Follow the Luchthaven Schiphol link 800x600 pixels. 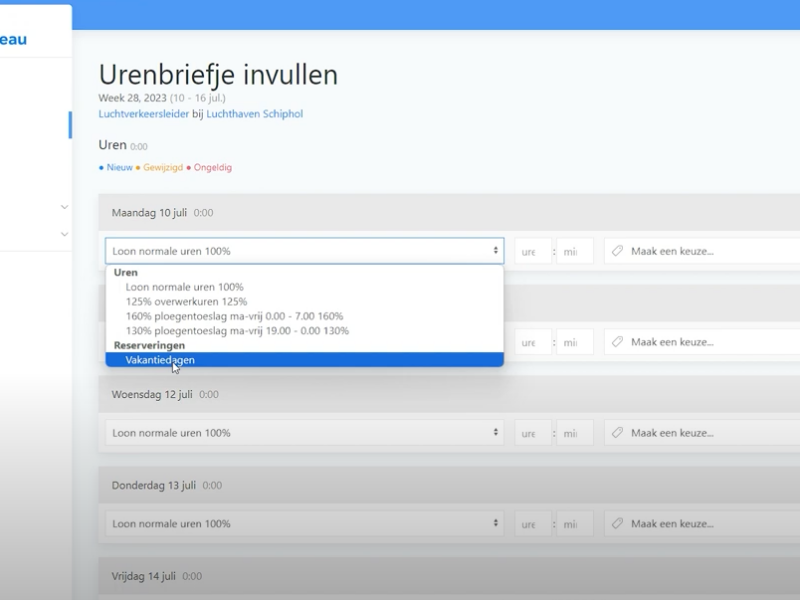[254, 114]
